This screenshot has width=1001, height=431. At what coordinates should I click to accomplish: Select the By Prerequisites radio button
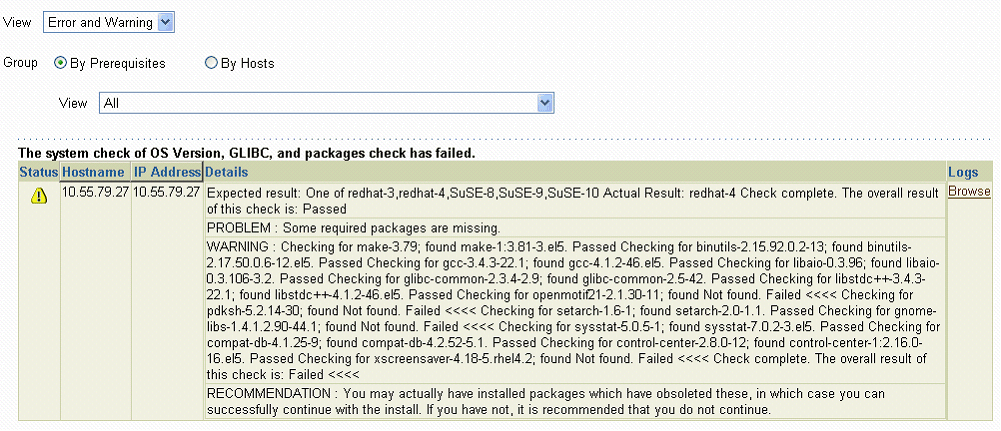pyautogui.click(x=61, y=63)
